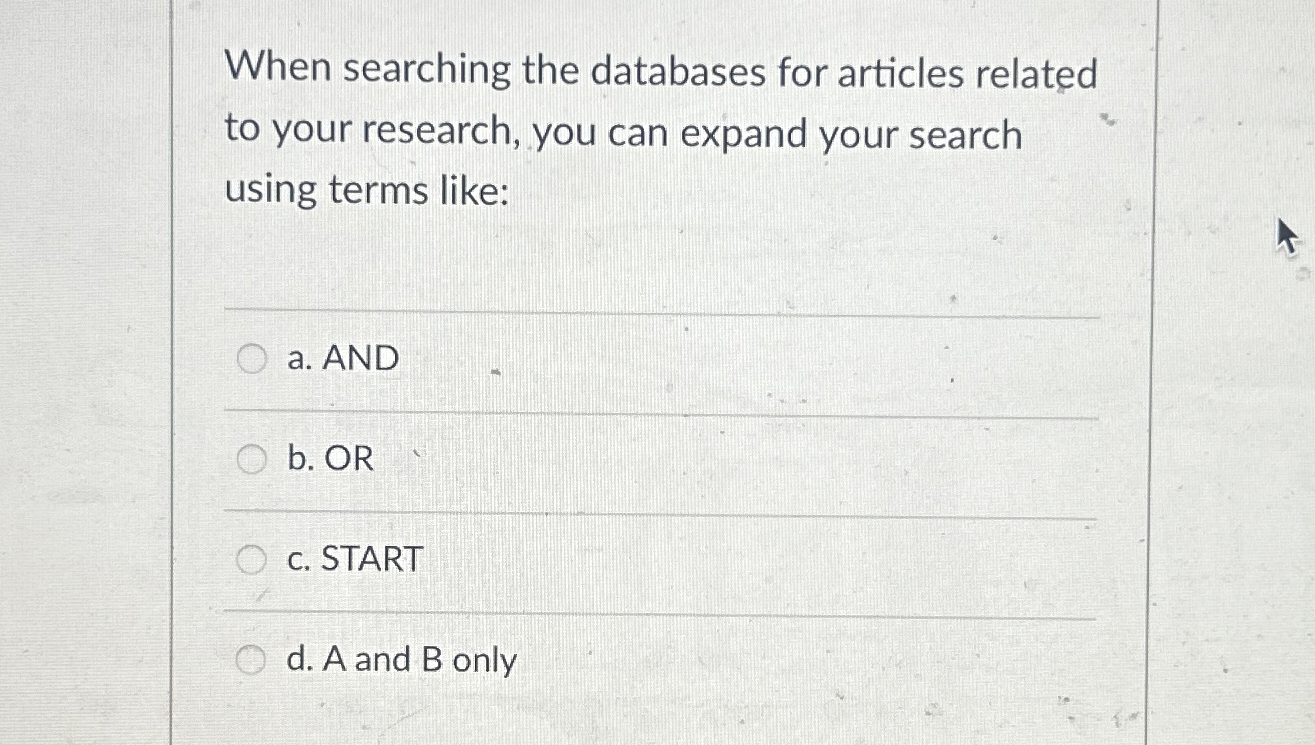Click the answer text "d. A and B only"

coord(400,658)
